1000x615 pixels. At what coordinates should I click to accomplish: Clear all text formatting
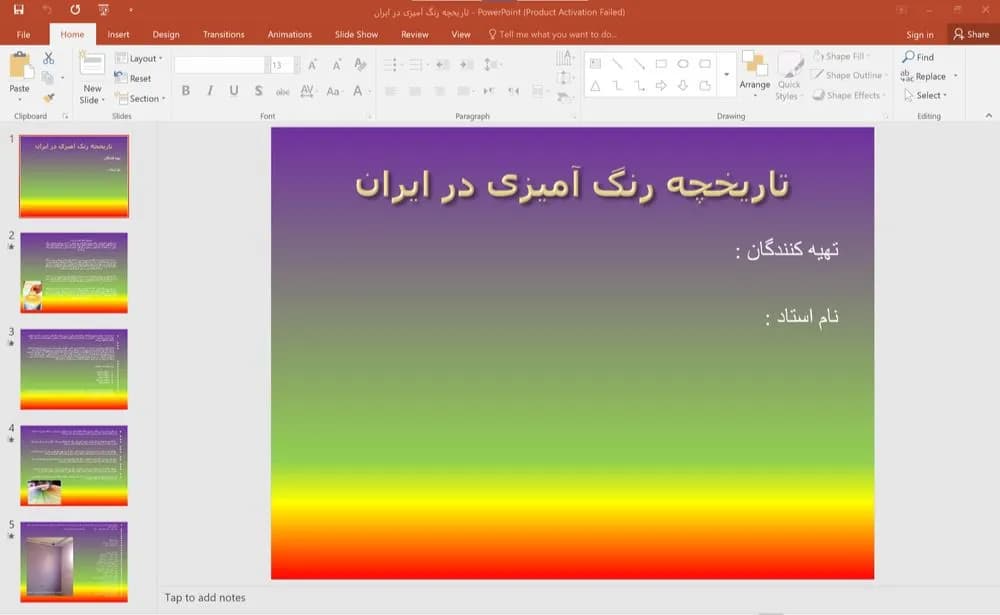(360, 64)
